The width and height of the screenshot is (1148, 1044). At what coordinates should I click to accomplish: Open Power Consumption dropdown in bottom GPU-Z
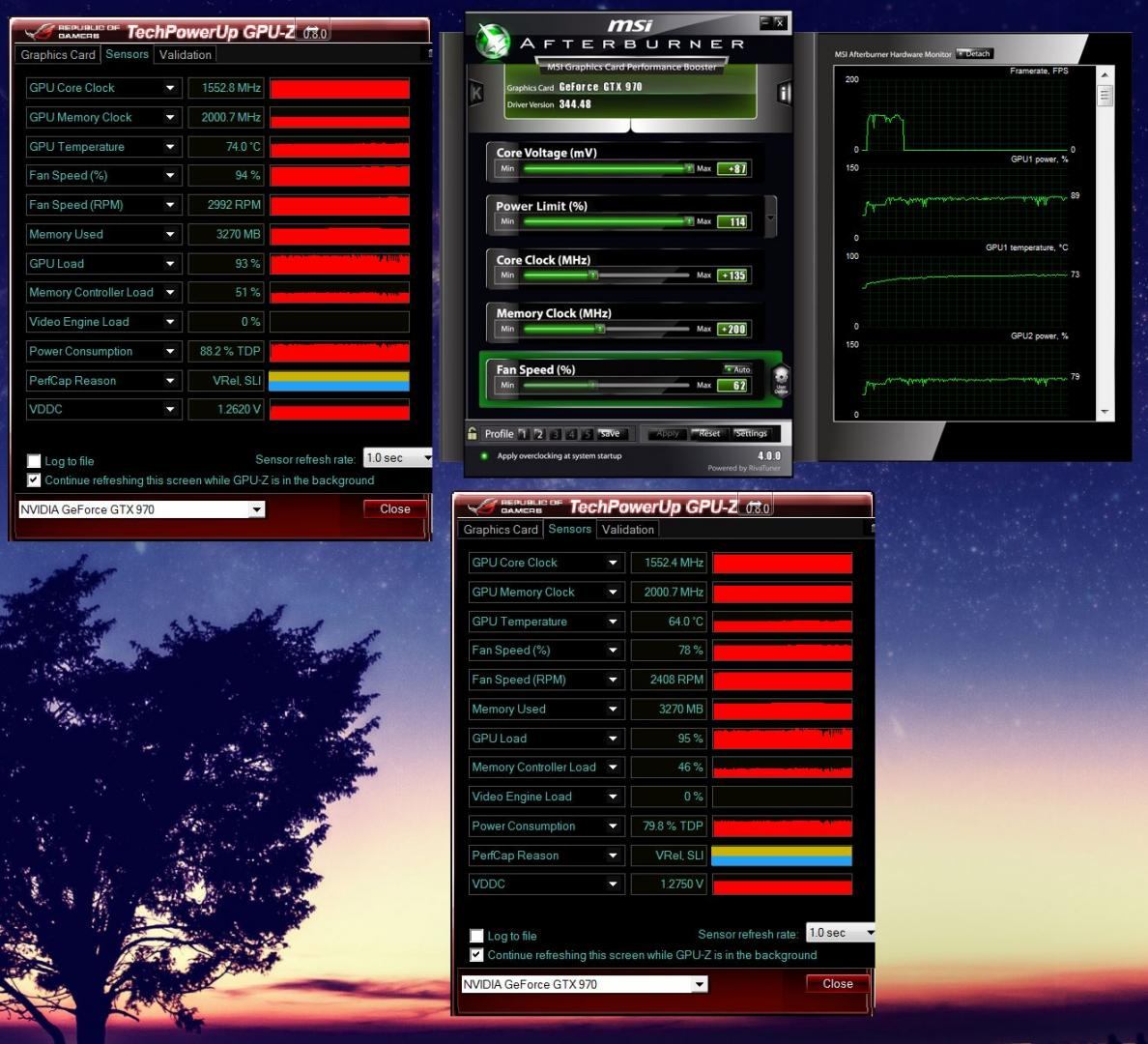click(x=613, y=826)
